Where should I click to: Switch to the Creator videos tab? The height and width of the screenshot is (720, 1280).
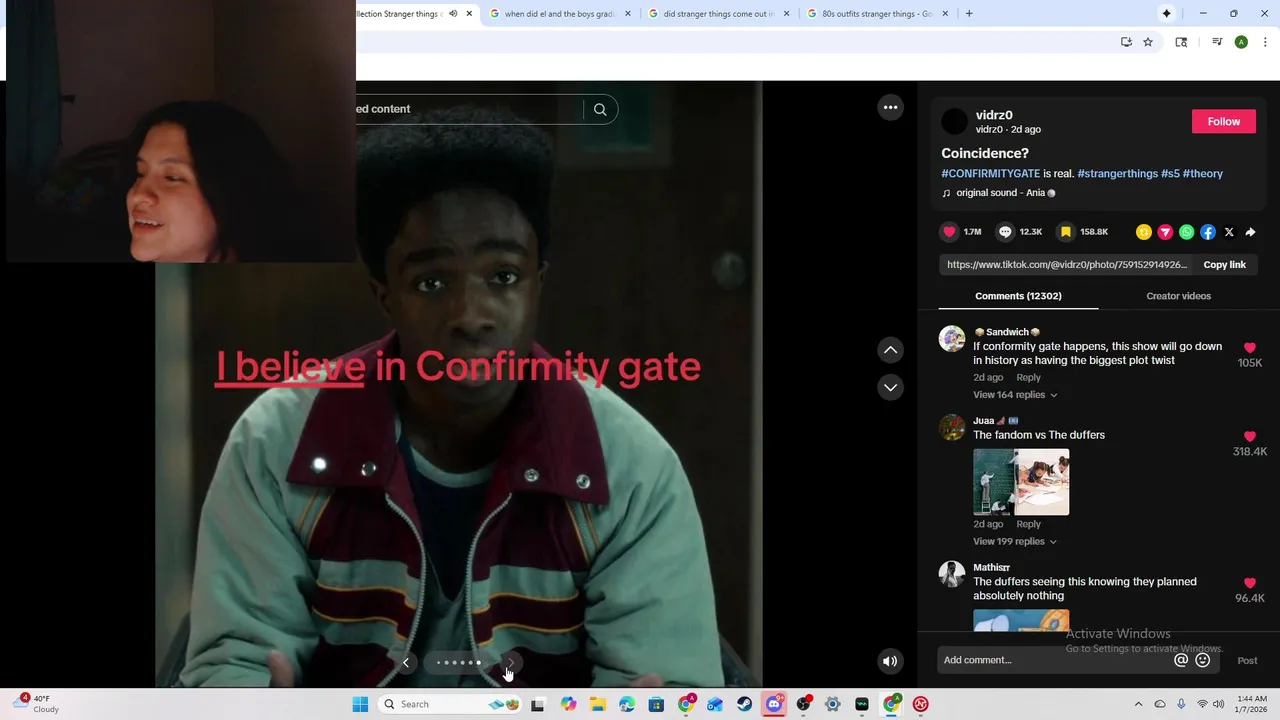[x=1178, y=296]
